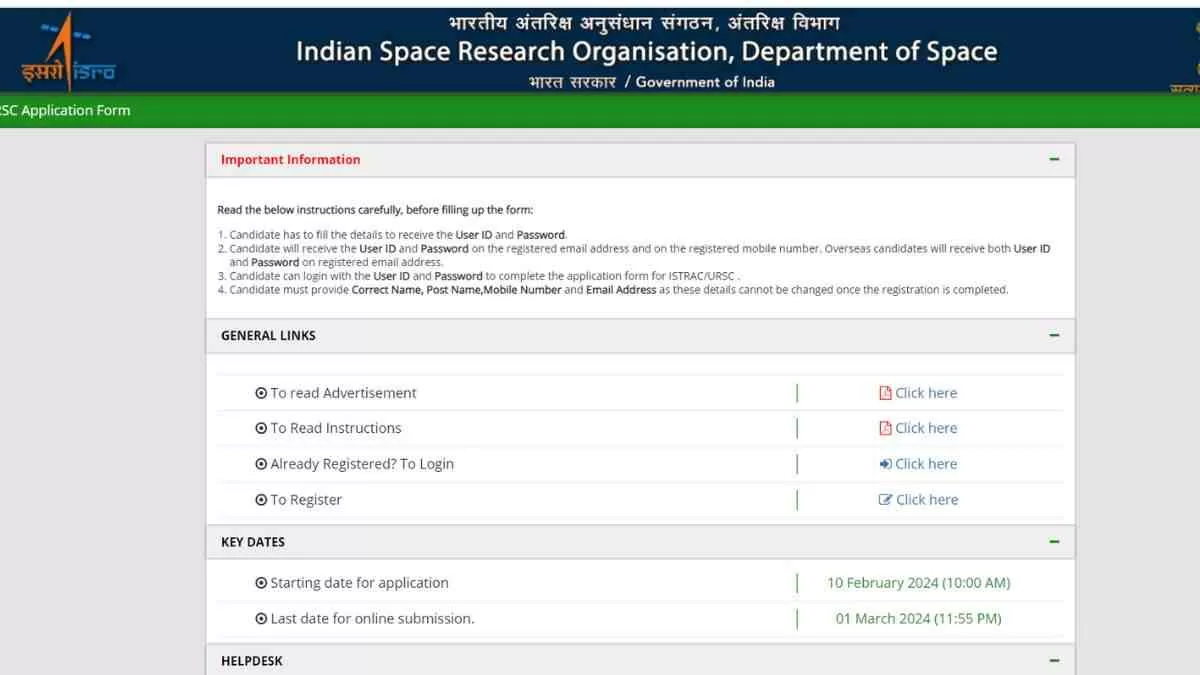Click PDF icon in Advertisement row
This screenshot has width=1200, height=675.
(x=885, y=393)
